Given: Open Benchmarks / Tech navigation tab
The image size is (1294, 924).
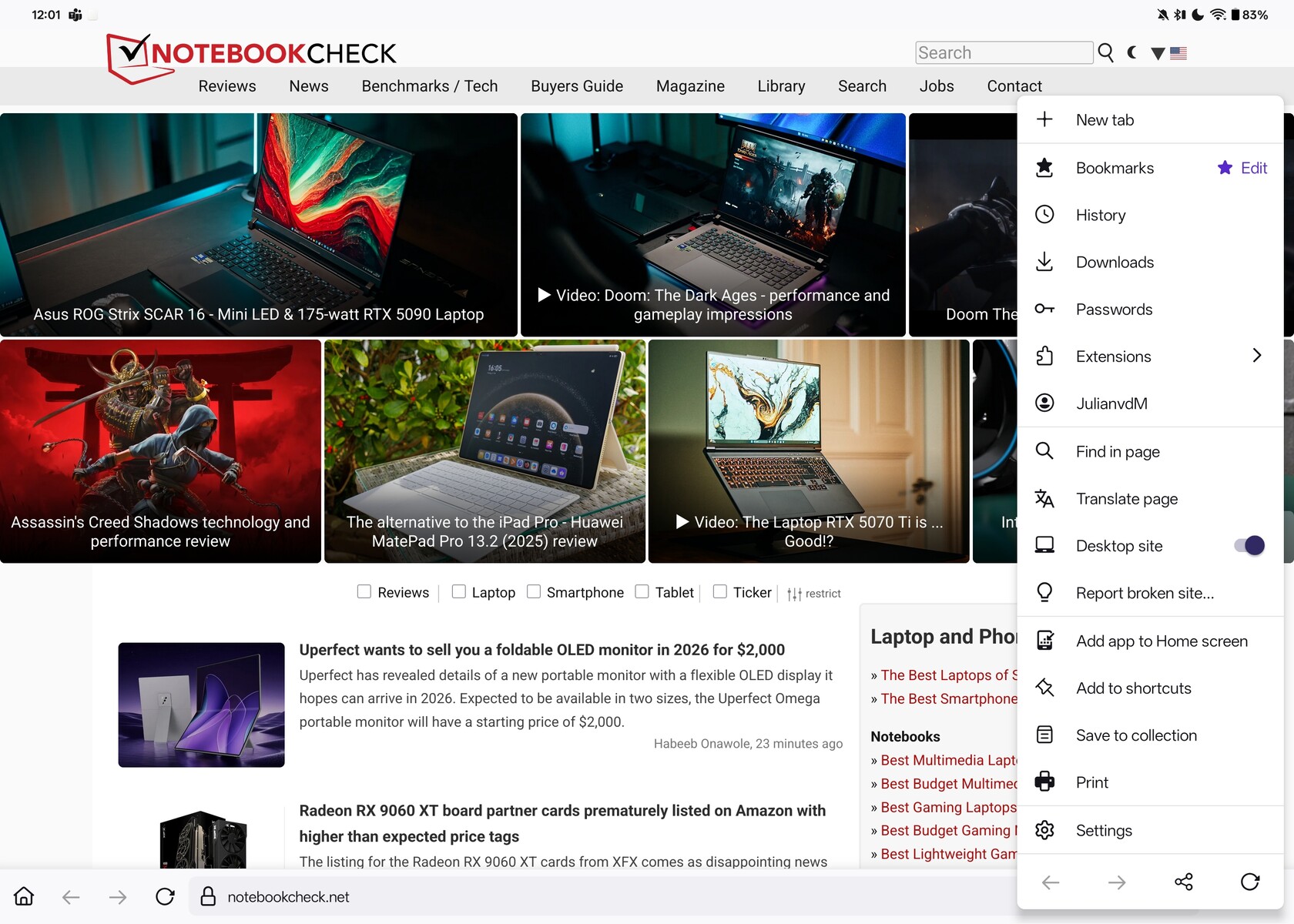Looking at the screenshot, I should click(x=430, y=86).
